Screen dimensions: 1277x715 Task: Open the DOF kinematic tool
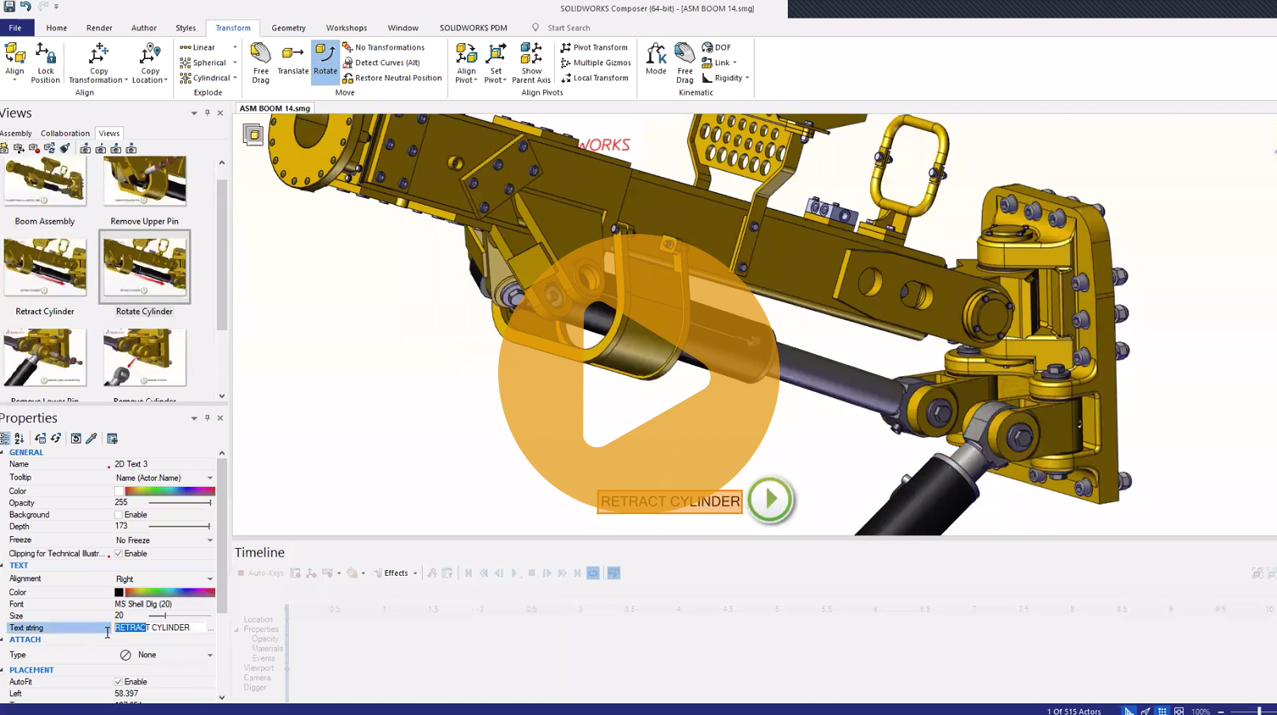[717, 47]
